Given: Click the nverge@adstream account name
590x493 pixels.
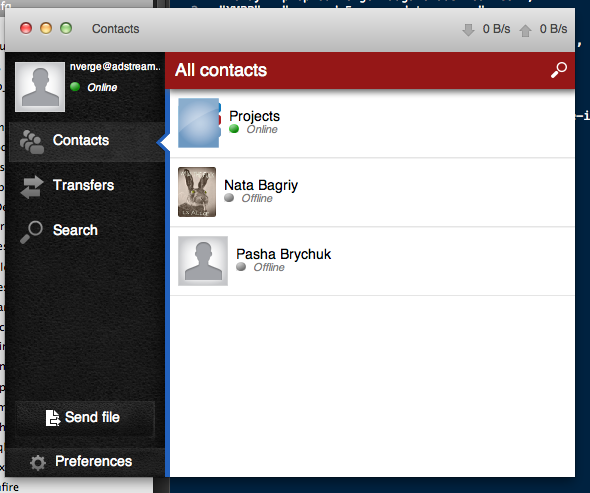Looking at the screenshot, I should coord(115,67).
